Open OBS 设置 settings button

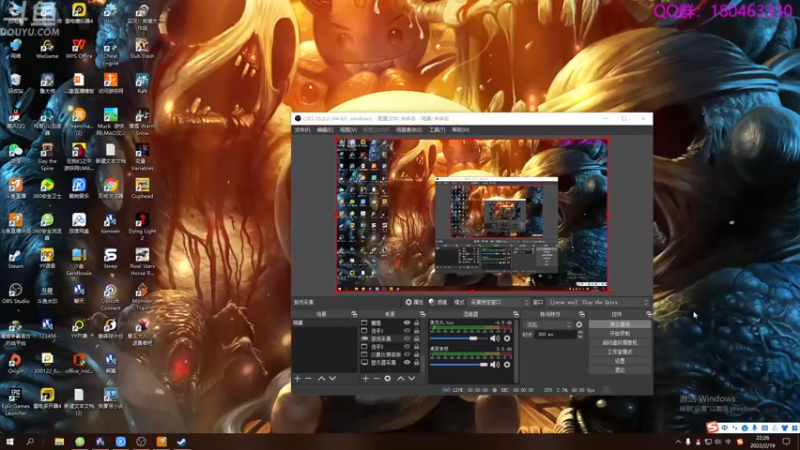pos(620,361)
